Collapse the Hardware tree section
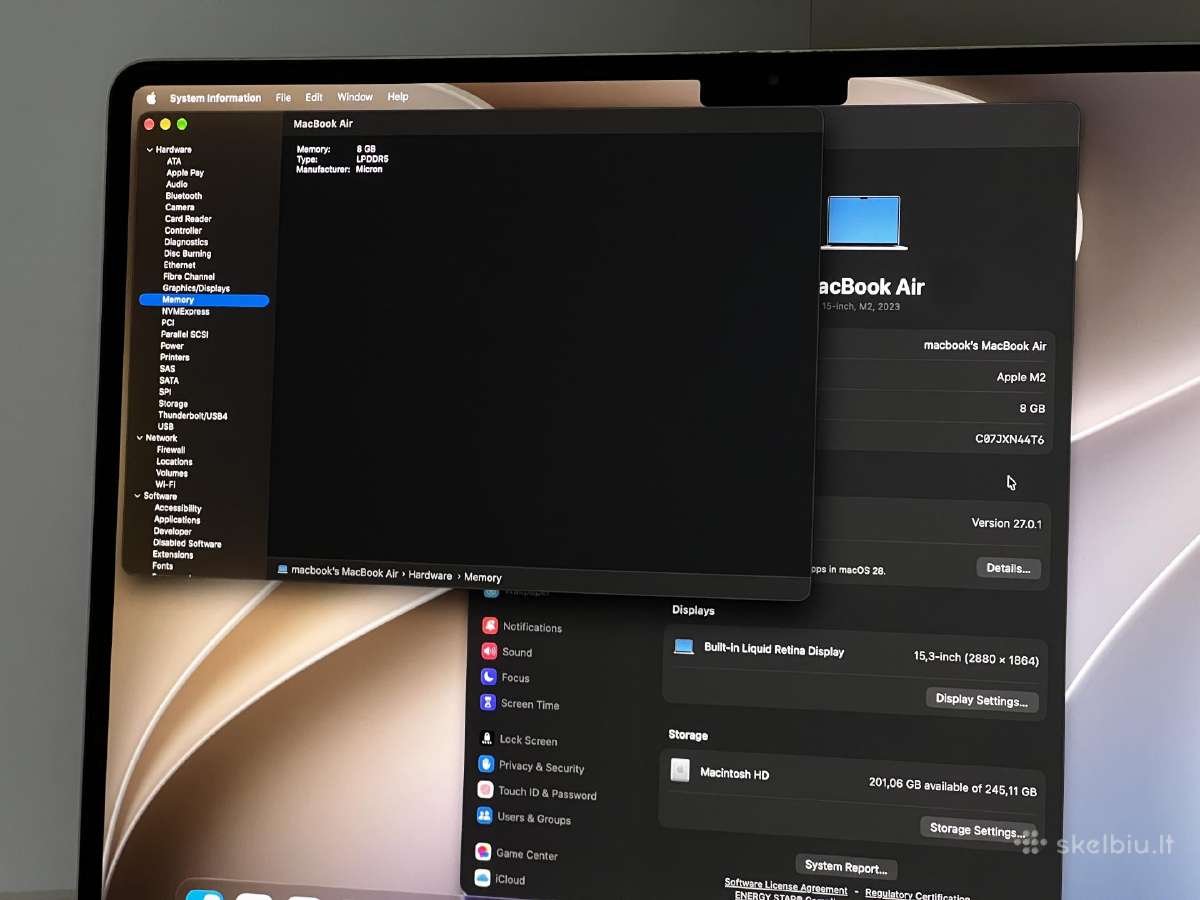Image resolution: width=1200 pixels, height=900 pixels. [x=150, y=150]
